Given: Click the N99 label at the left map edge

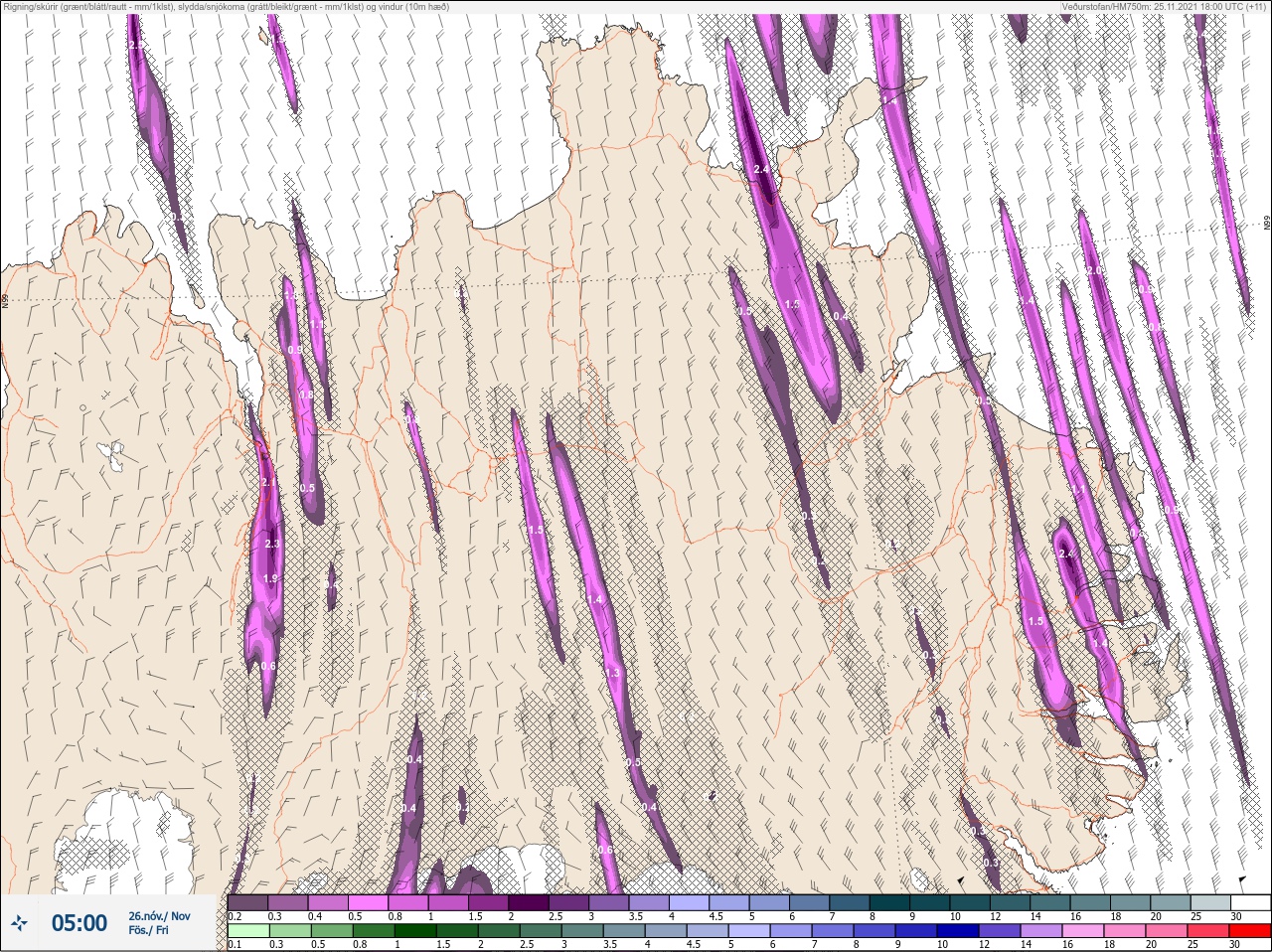Looking at the screenshot, I should [5, 299].
